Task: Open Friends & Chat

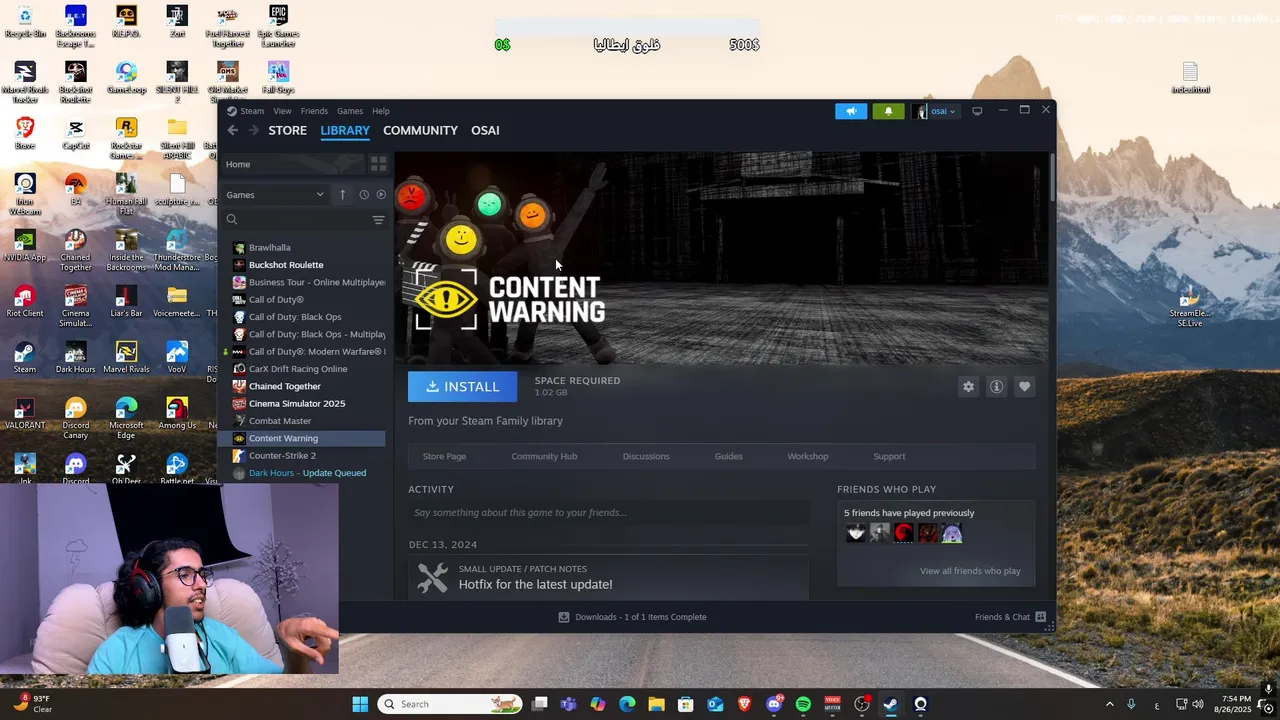Action: coord(1010,617)
